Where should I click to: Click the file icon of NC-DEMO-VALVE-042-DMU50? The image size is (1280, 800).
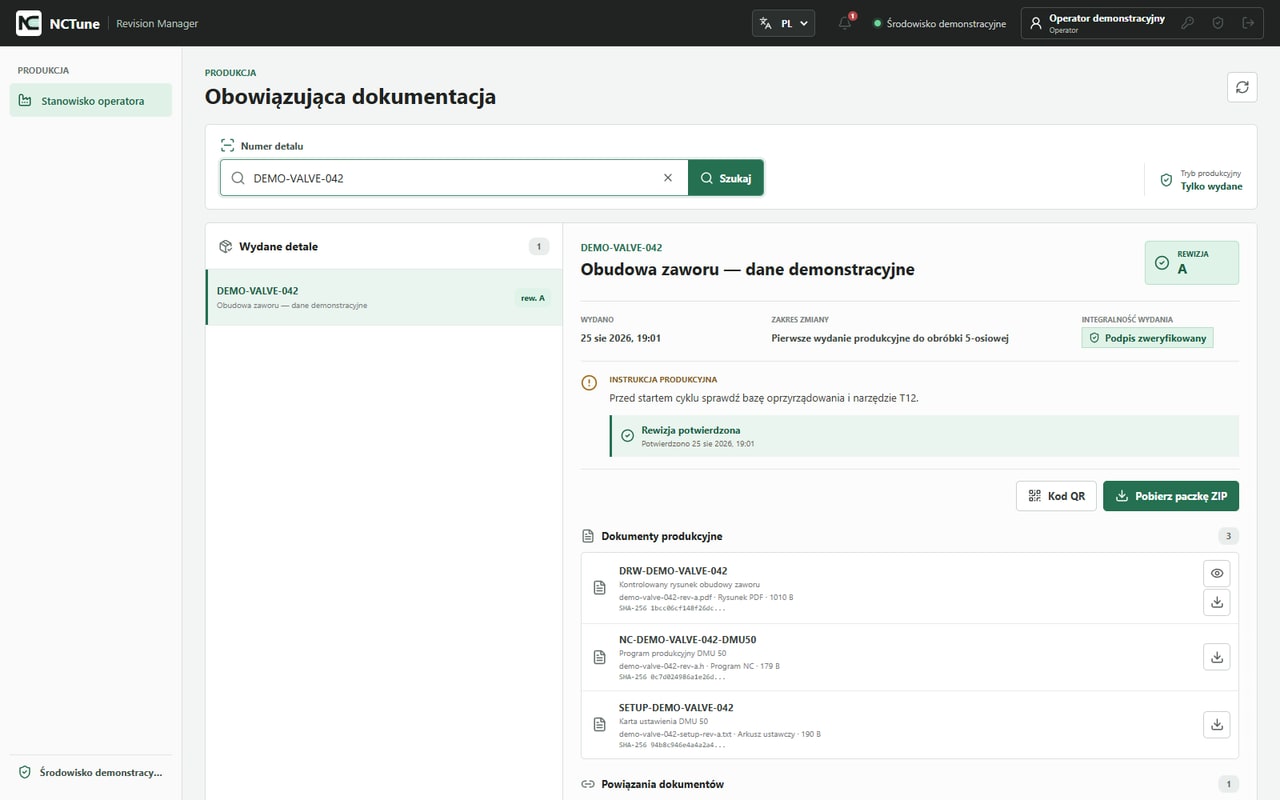point(600,657)
